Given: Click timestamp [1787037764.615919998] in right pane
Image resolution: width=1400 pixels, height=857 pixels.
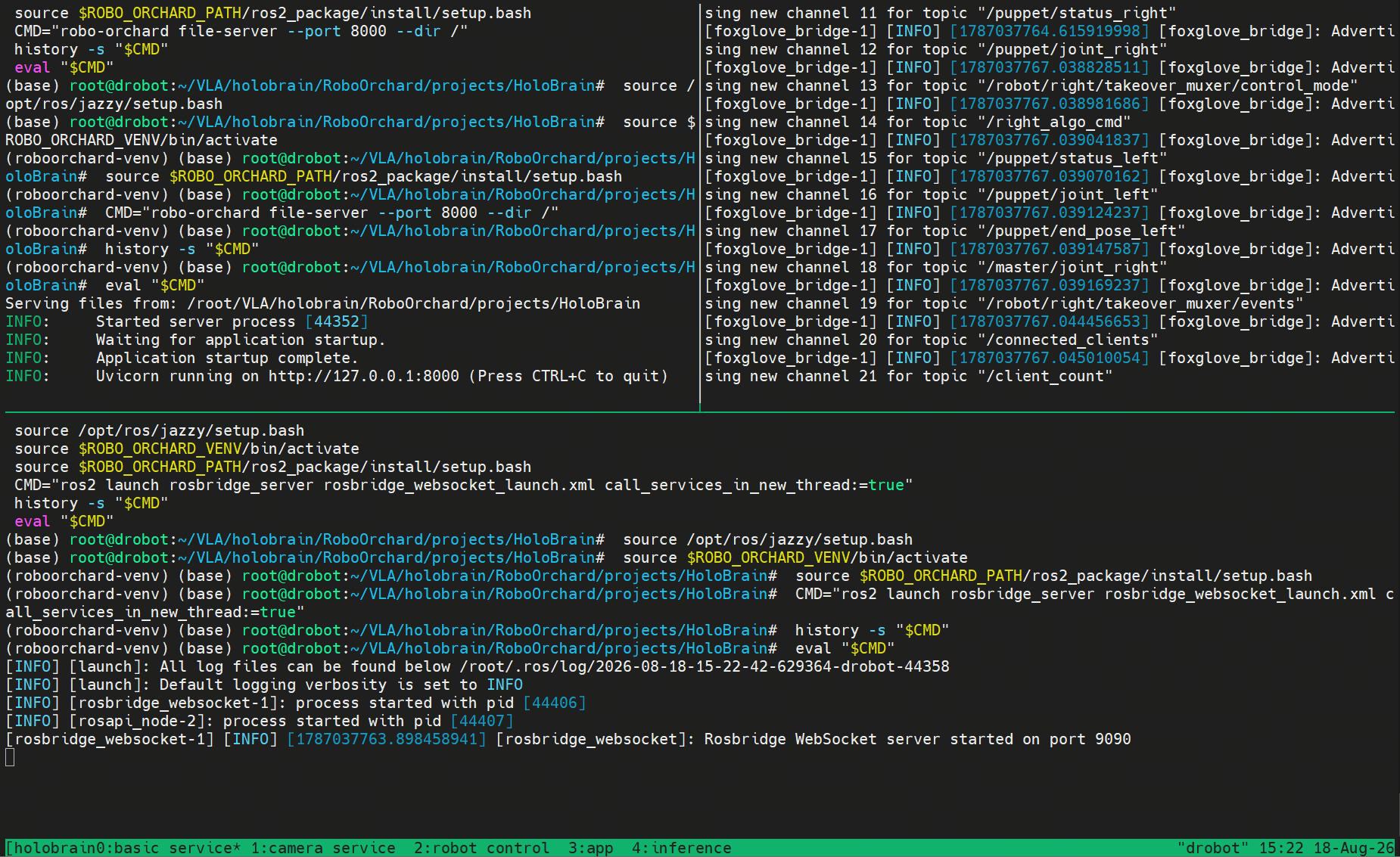Looking at the screenshot, I should (x=1050, y=31).
